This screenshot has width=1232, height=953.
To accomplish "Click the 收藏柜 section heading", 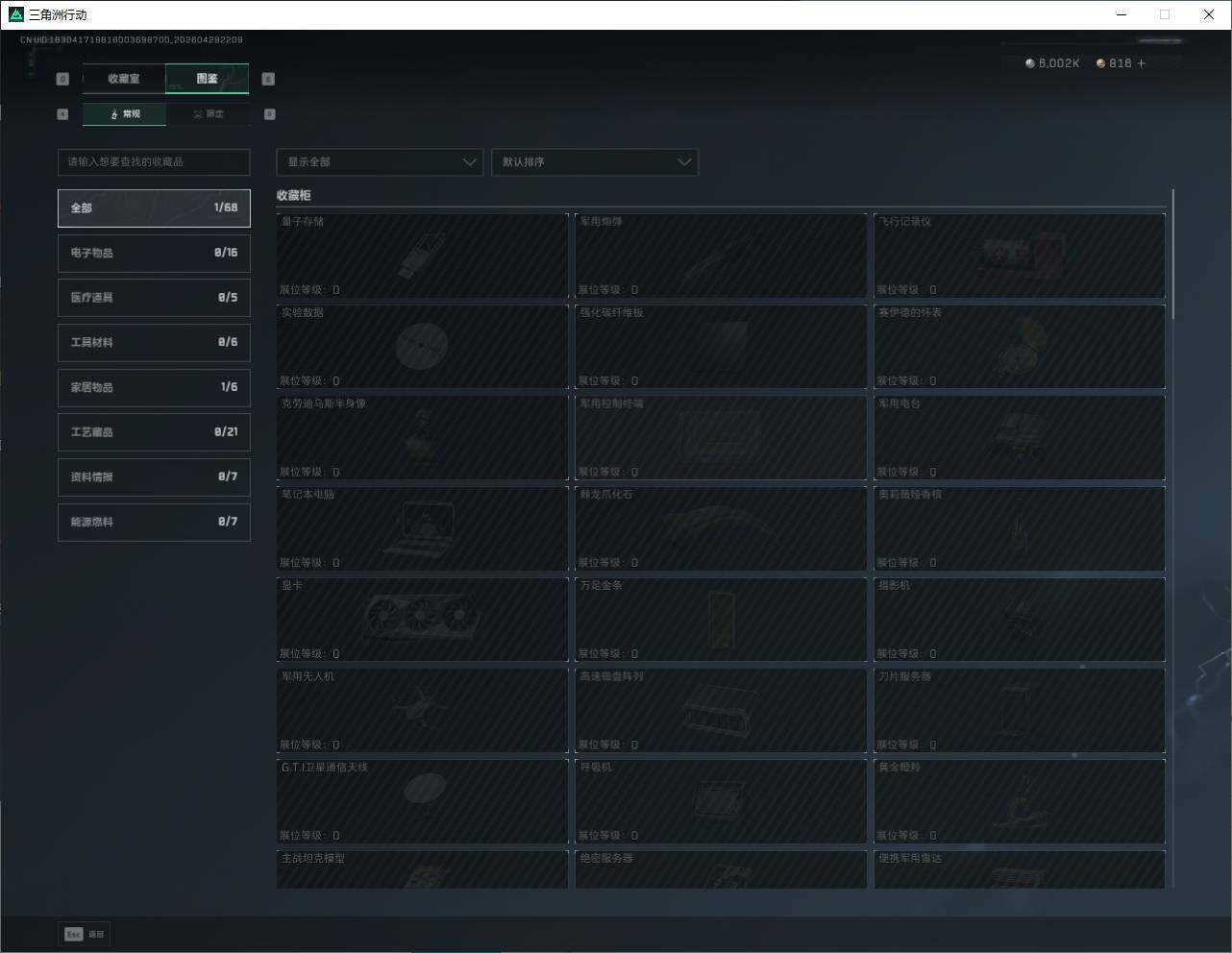I will [x=294, y=195].
